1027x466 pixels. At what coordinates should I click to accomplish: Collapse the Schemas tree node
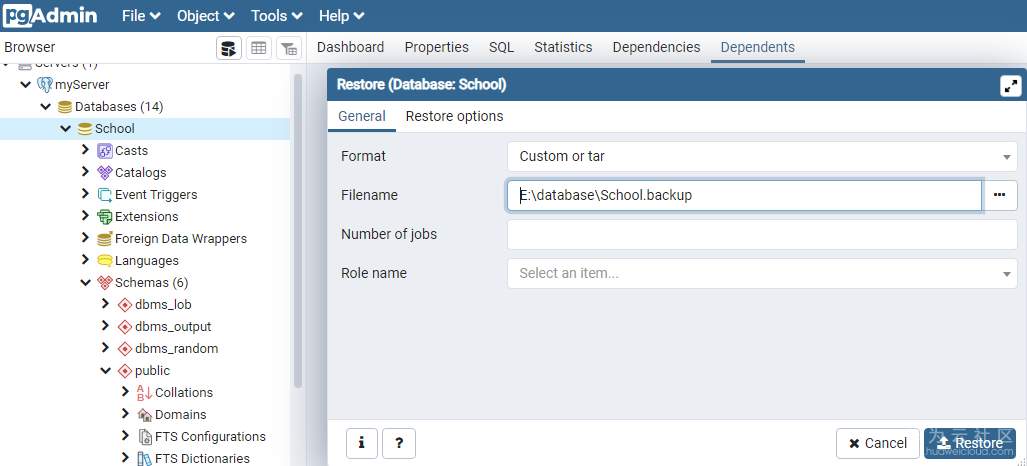pos(85,283)
